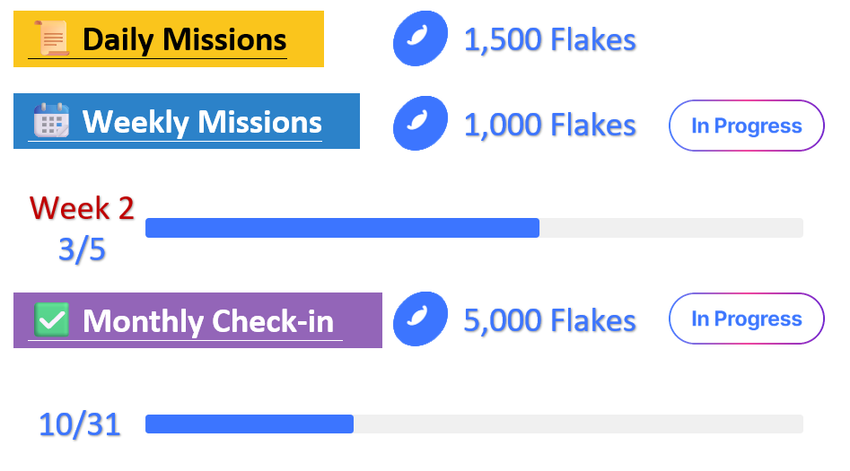
Task: Click the 5,000 Flakes reward text
Action: [x=550, y=320]
